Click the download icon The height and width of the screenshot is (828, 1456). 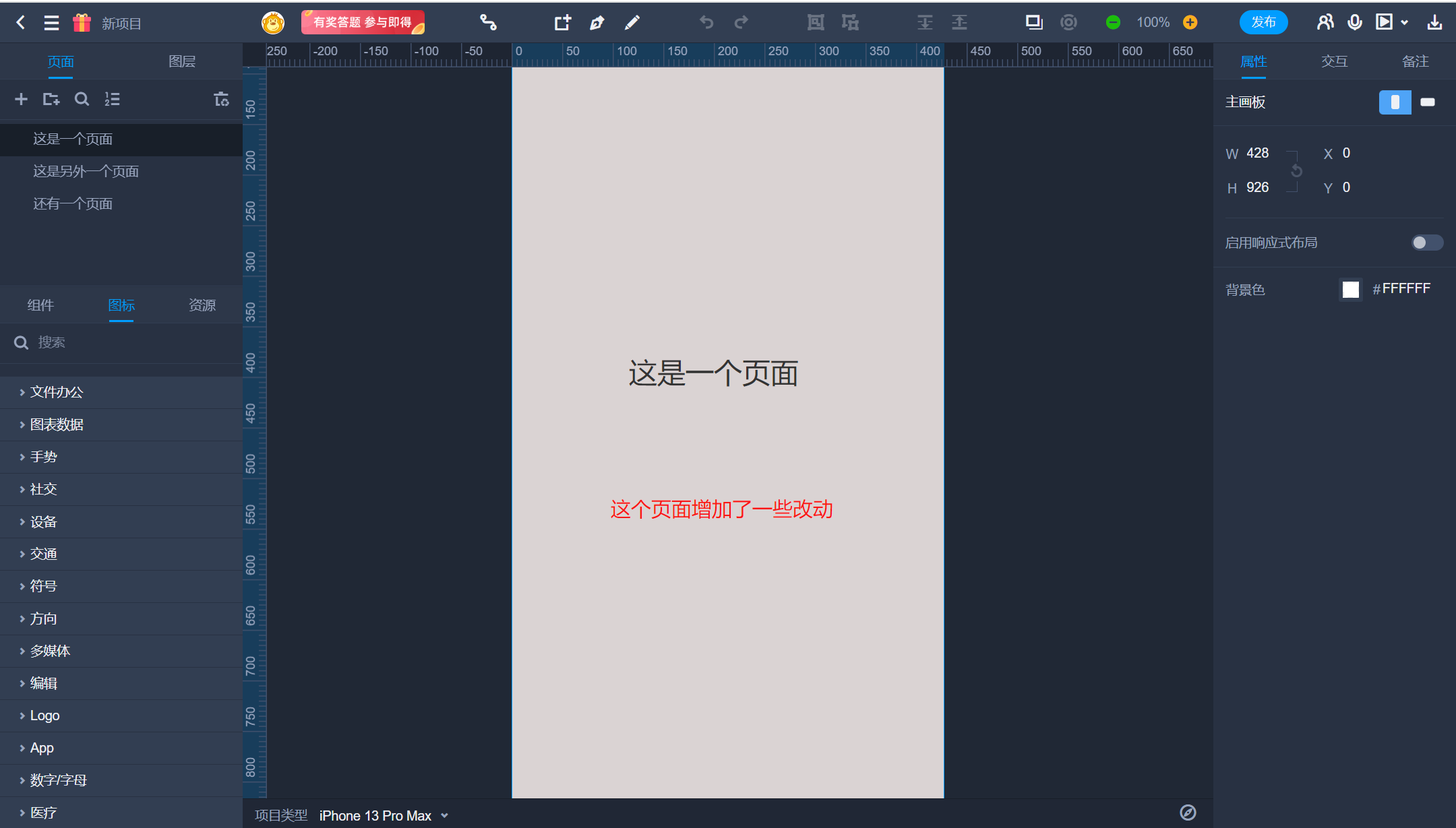pos(1434,23)
